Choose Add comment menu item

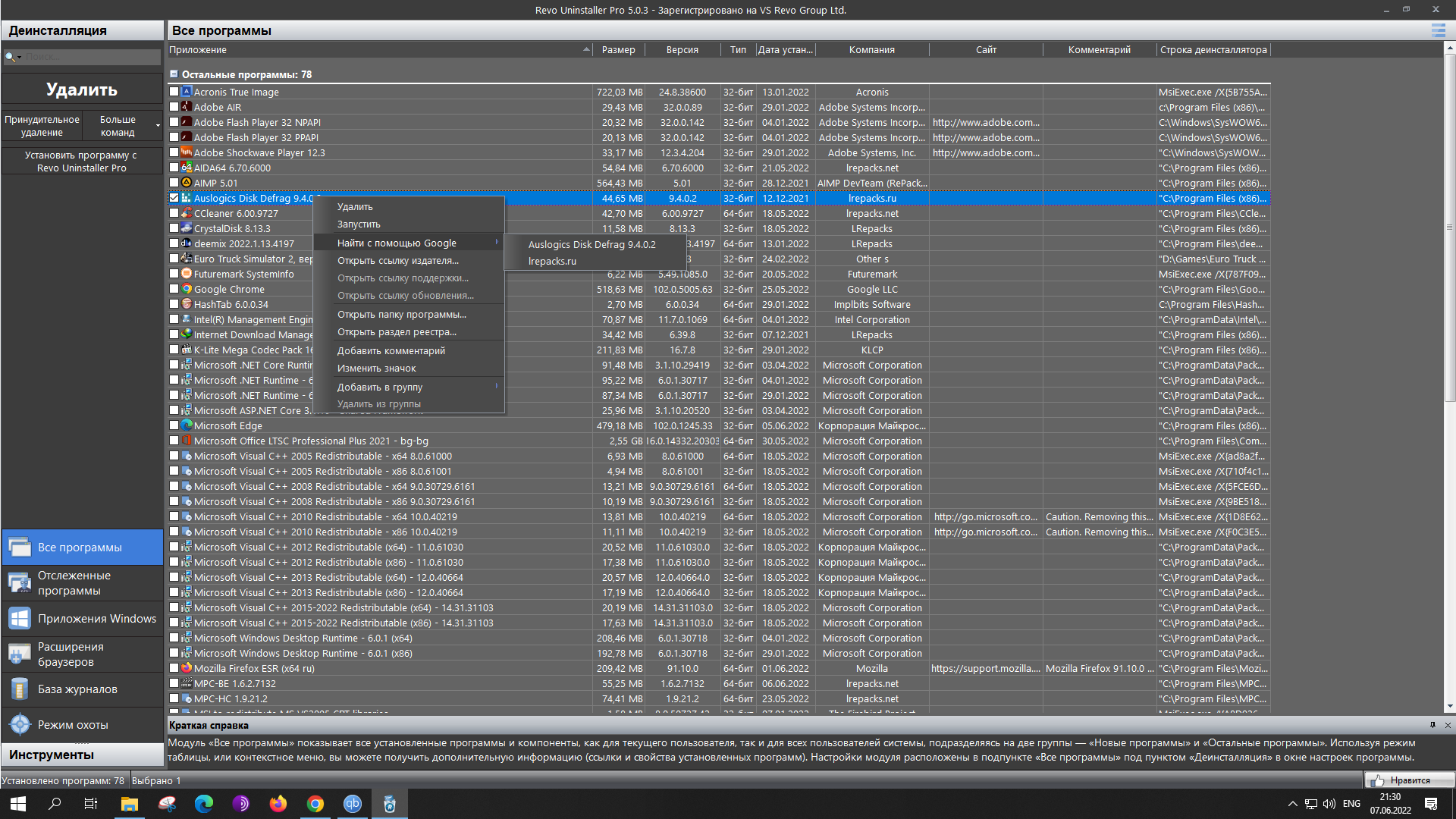[x=408, y=350]
